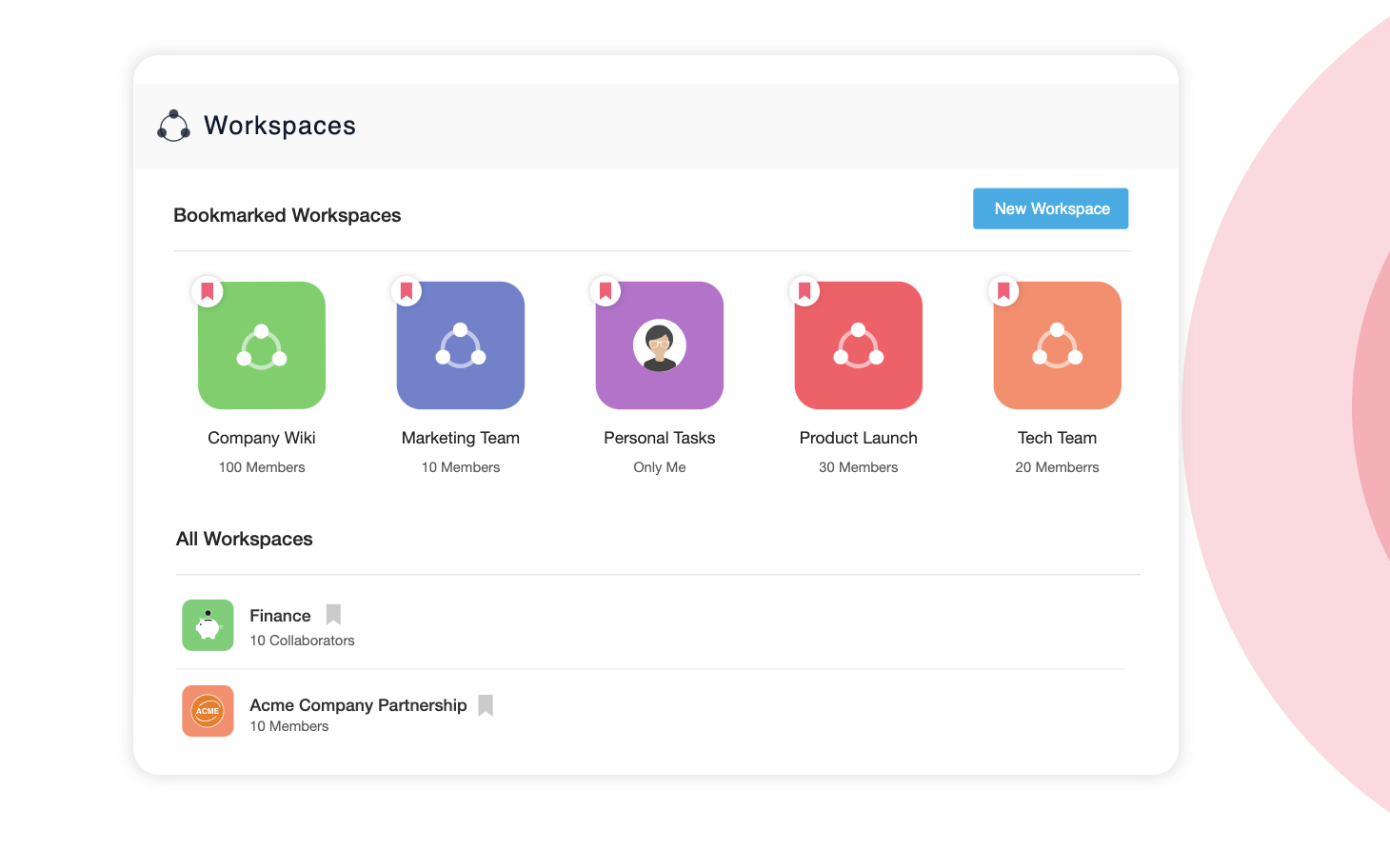Open the Finance workspace link
1390x868 pixels.
tap(280, 616)
